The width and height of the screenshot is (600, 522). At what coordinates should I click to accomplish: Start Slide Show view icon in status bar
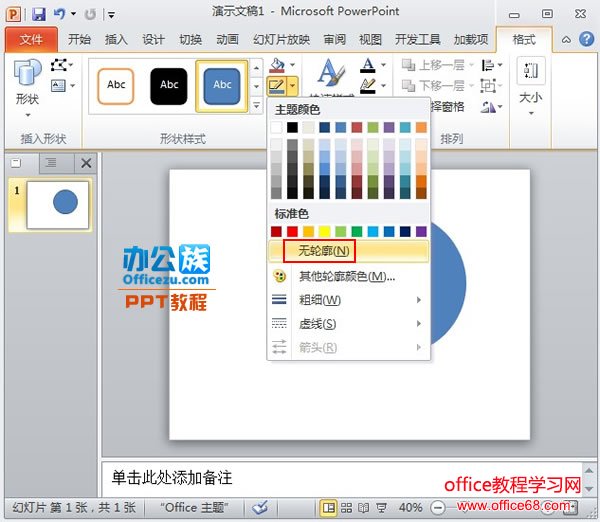(381, 508)
